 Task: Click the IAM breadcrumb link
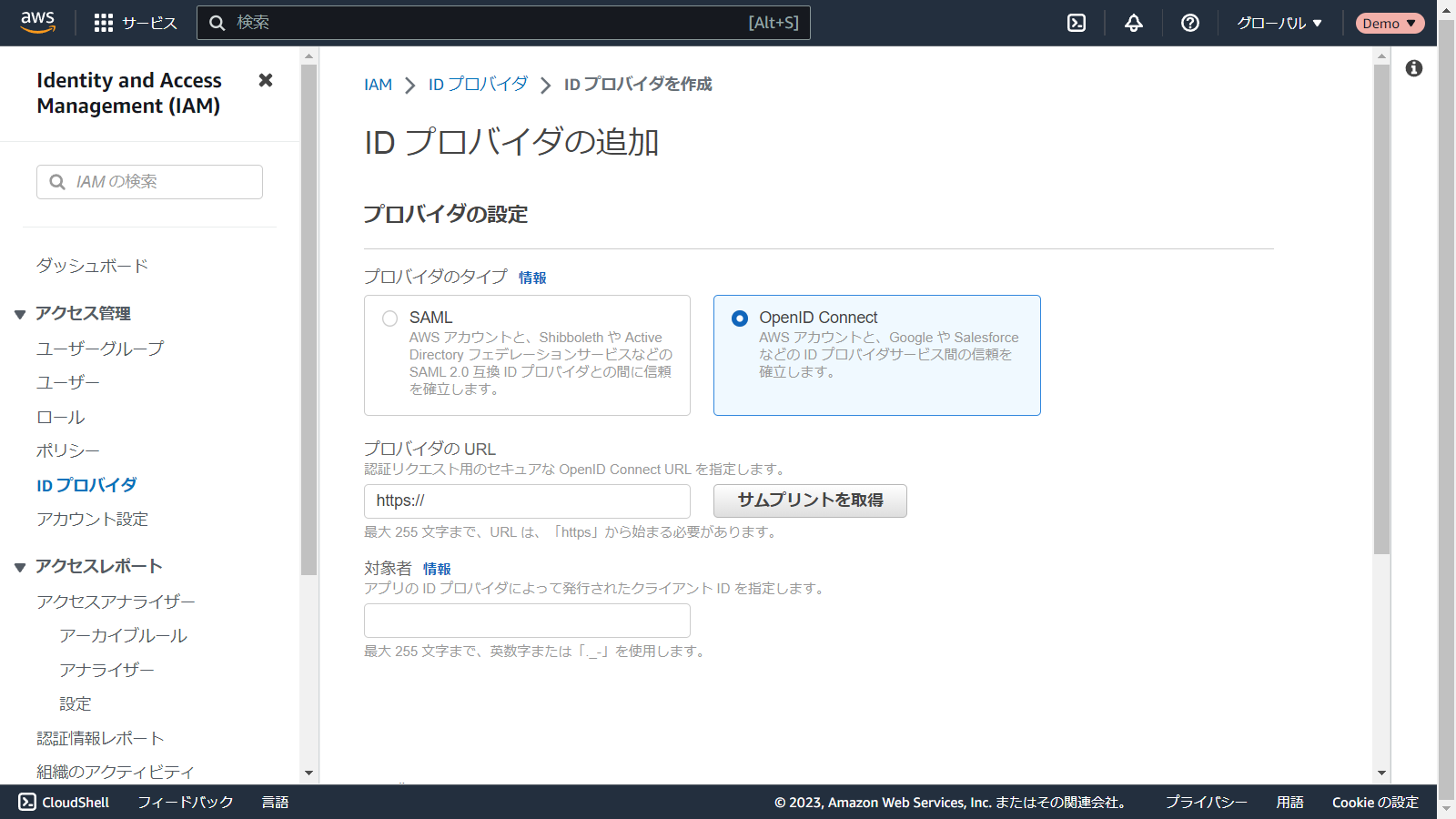(378, 85)
